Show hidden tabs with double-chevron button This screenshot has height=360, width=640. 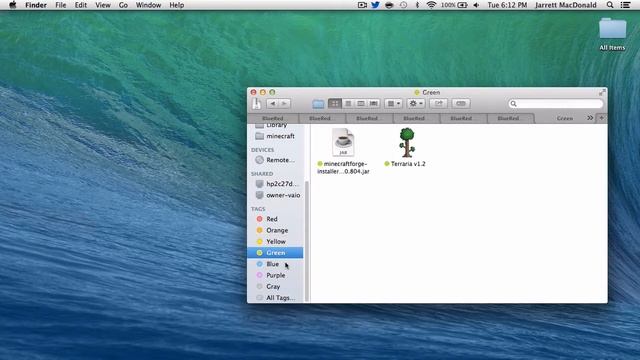pyautogui.click(x=590, y=118)
